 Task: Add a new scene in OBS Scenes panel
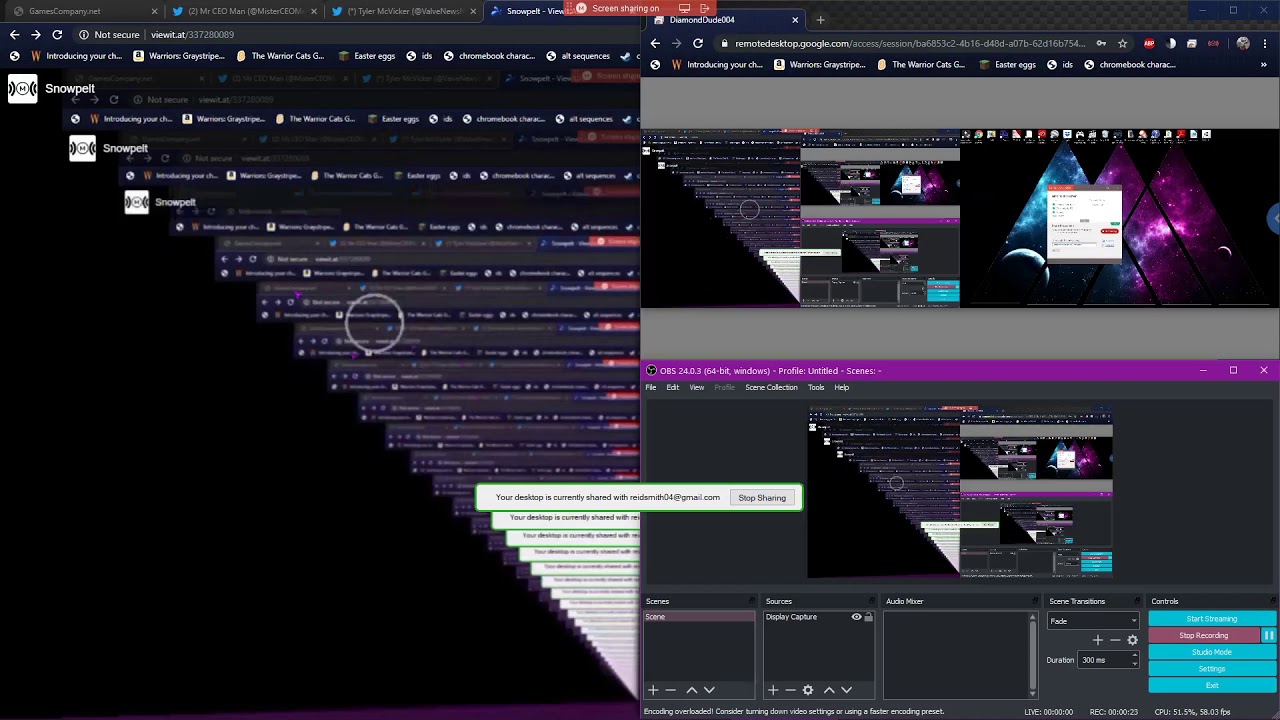coord(653,690)
